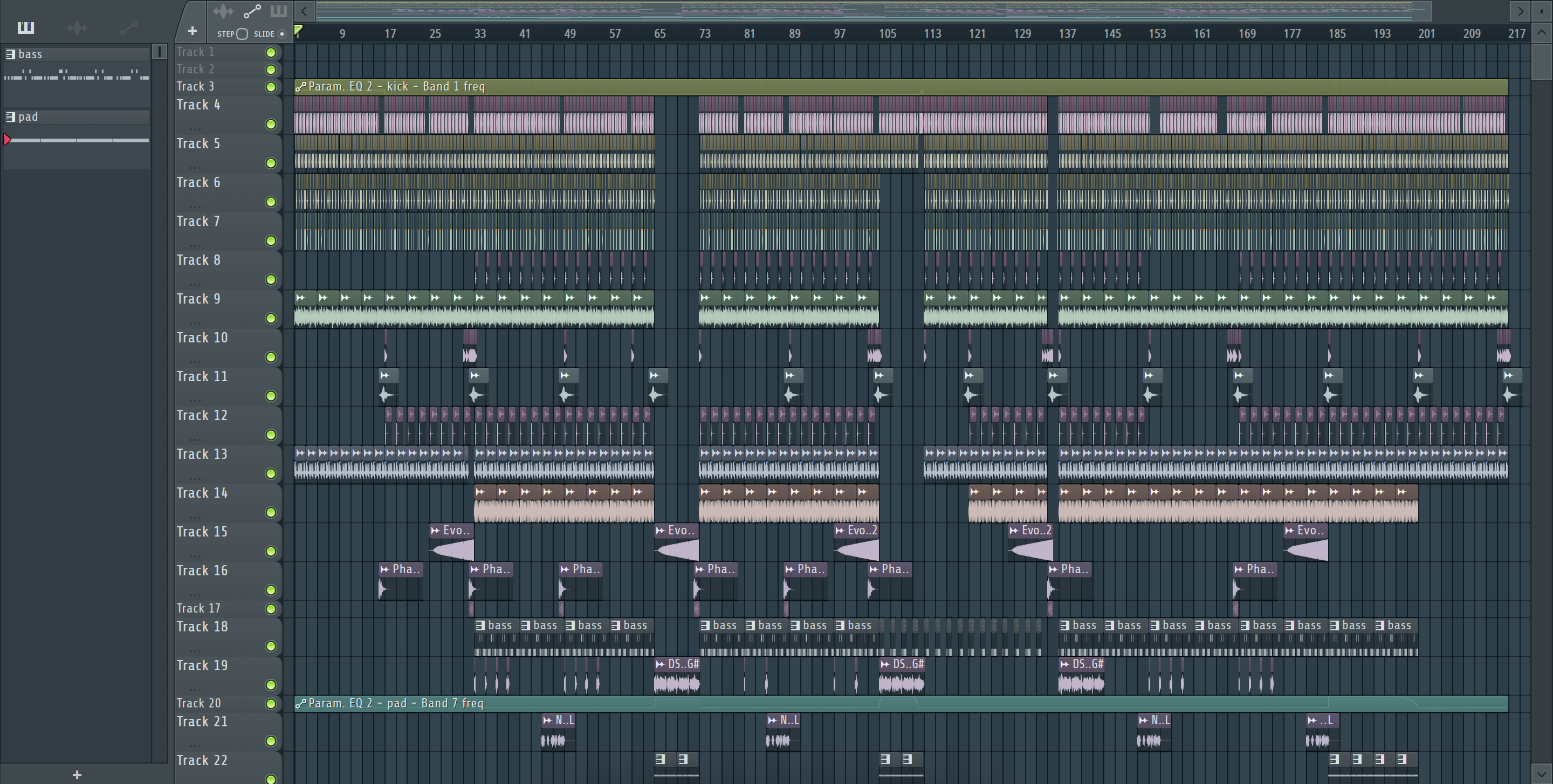Mute Track 16 with its green light
The height and width of the screenshot is (784, 1553).
(271, 590)
